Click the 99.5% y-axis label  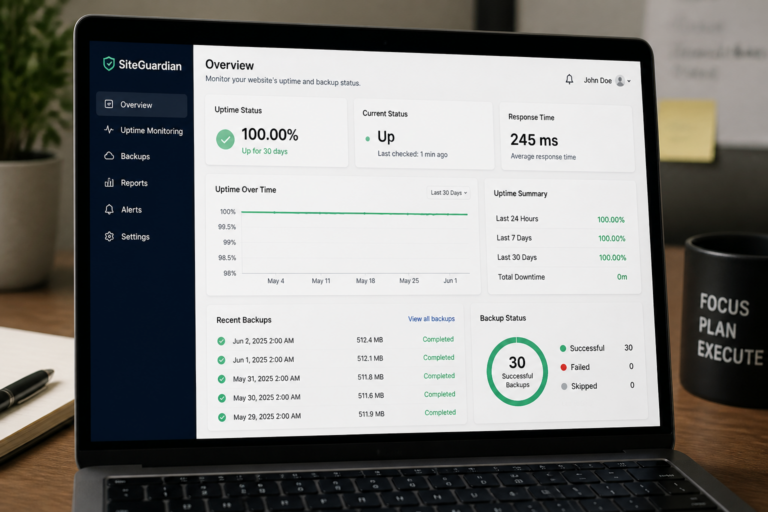227,227
